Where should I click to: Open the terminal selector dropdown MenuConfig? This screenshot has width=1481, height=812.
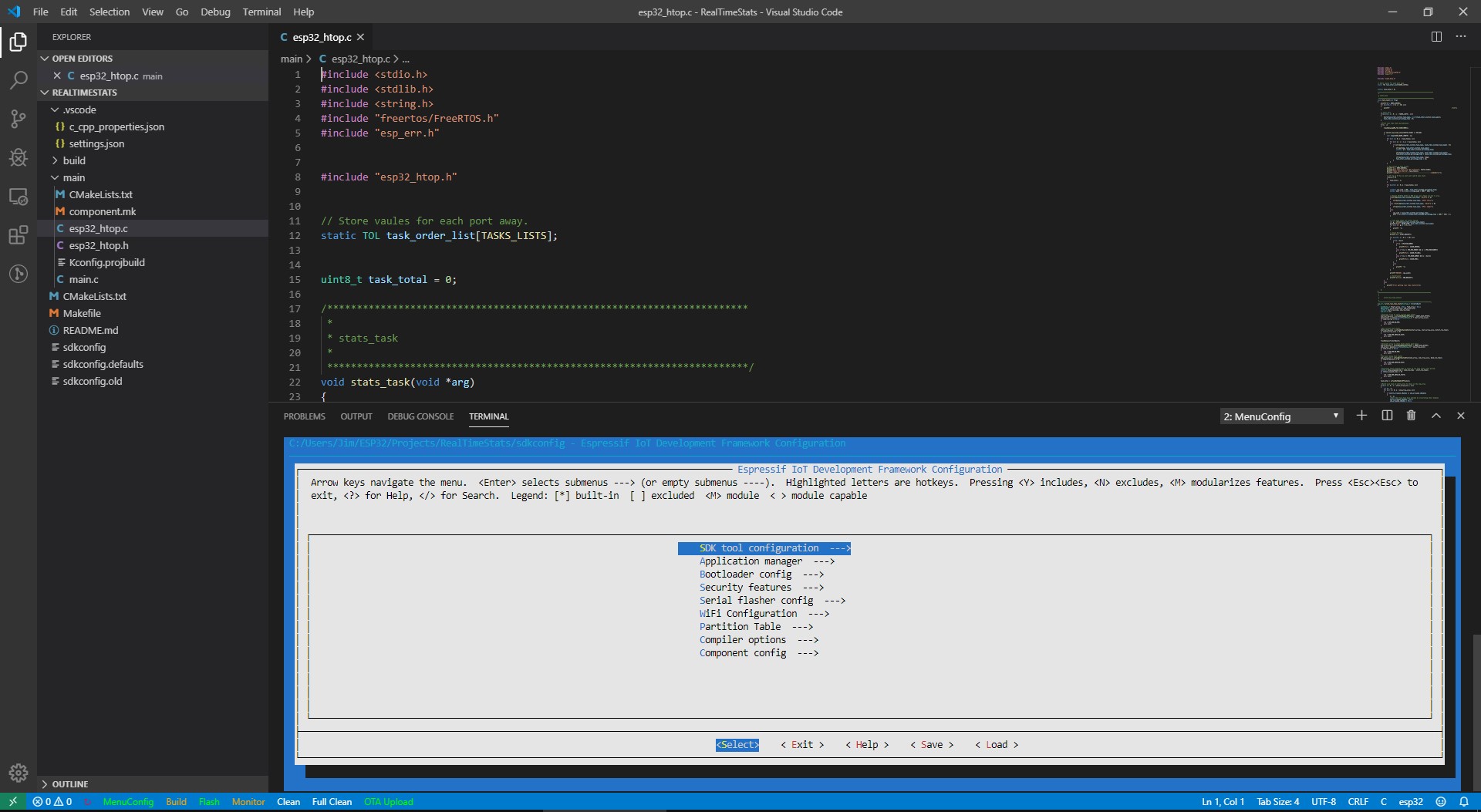(1281, 416)
